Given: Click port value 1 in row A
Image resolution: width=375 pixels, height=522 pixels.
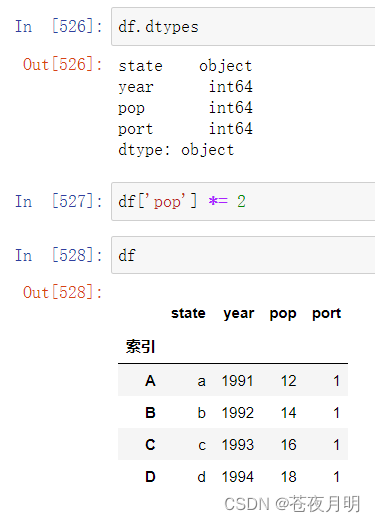Looking at the screenshot, I should [x=337, y=381].
